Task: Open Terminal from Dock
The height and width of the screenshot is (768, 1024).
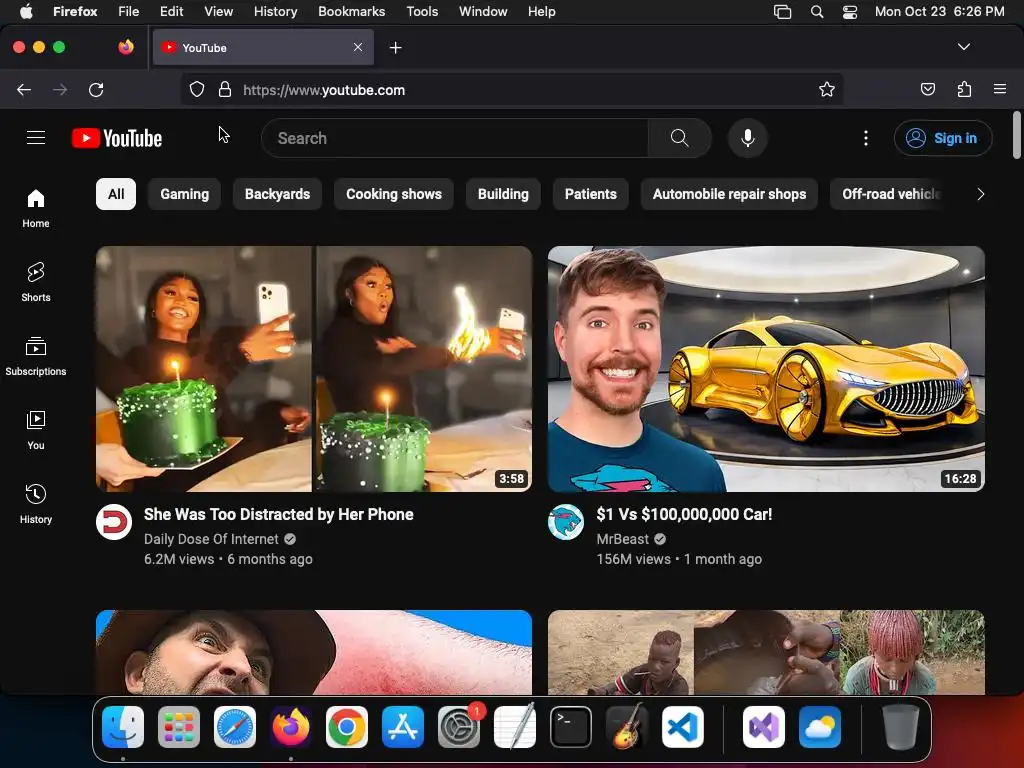Action: pos(571,727)
